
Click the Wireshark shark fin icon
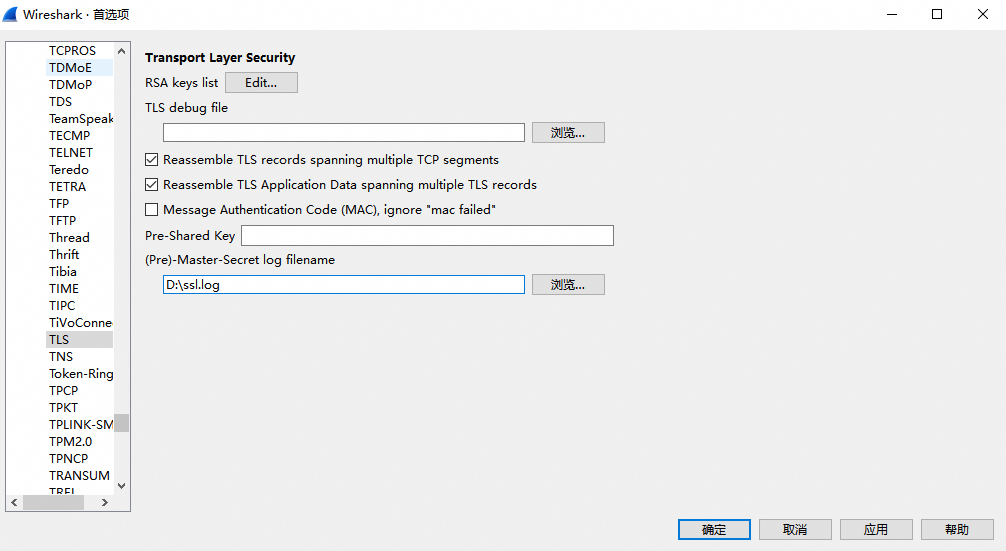point(10,14)
